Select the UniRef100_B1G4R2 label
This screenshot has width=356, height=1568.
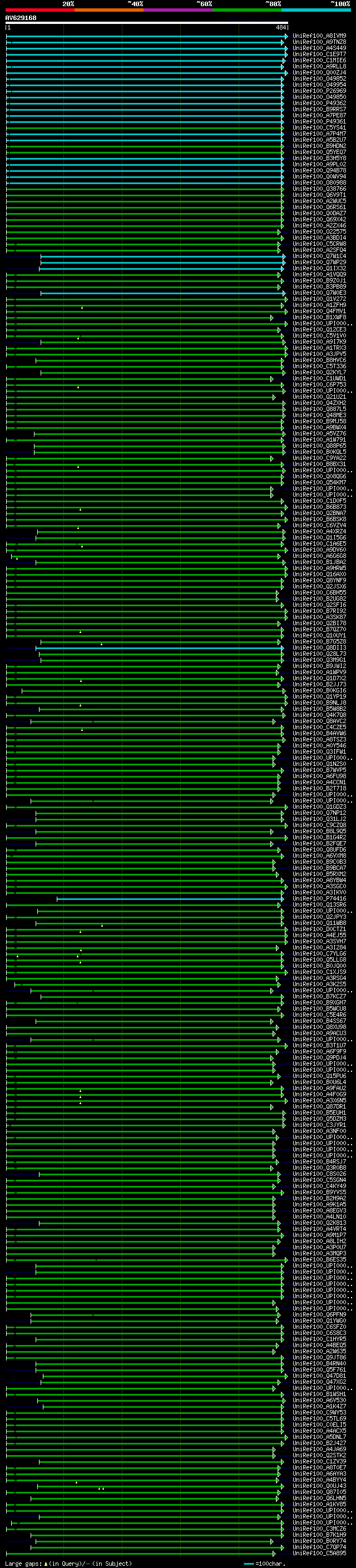point(319,837)
